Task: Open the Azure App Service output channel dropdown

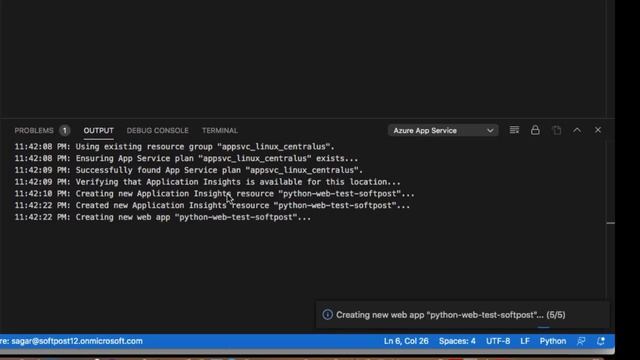Action: tap(443, 131)
